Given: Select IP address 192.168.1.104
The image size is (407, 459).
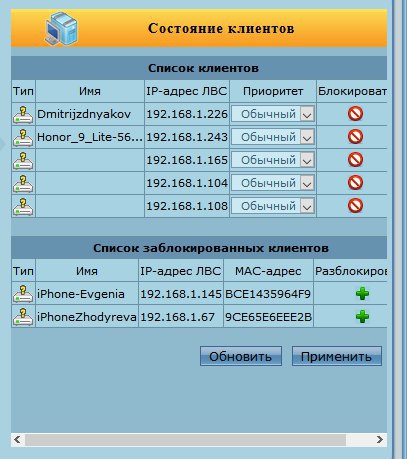Looking at the screenshot, I should (187, 183).
